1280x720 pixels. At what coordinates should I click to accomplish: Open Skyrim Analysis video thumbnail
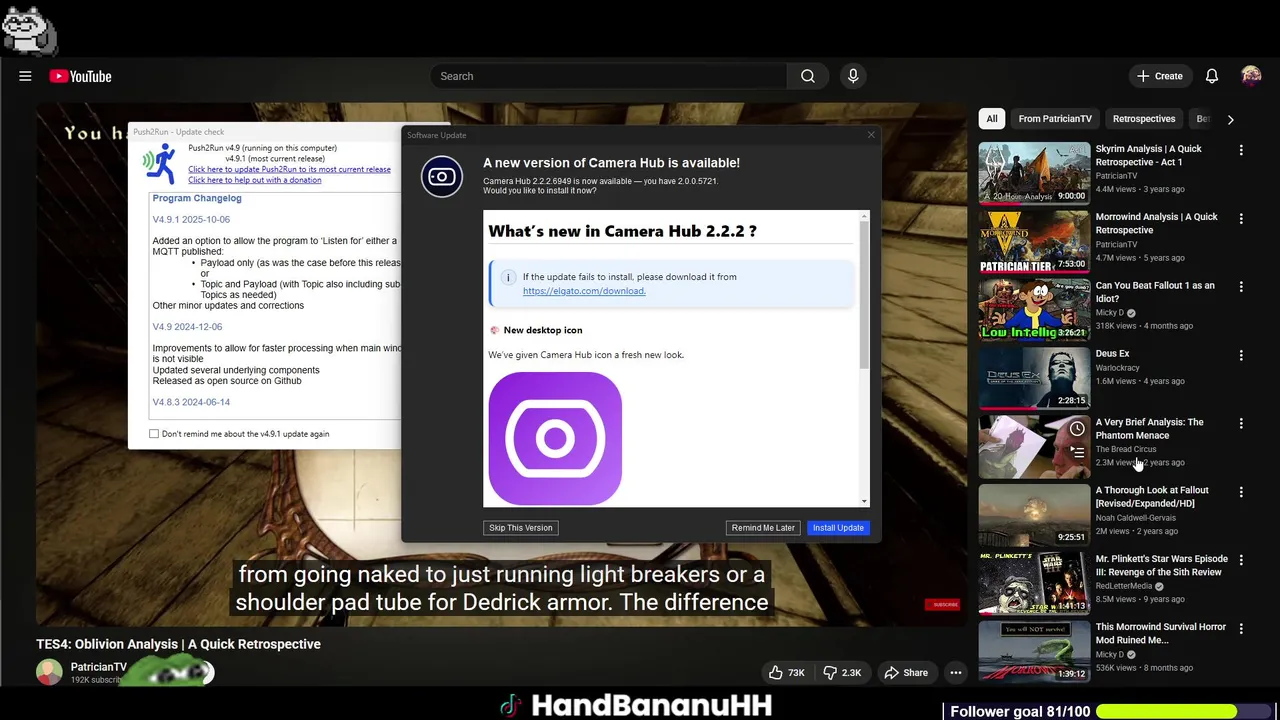1034,173
